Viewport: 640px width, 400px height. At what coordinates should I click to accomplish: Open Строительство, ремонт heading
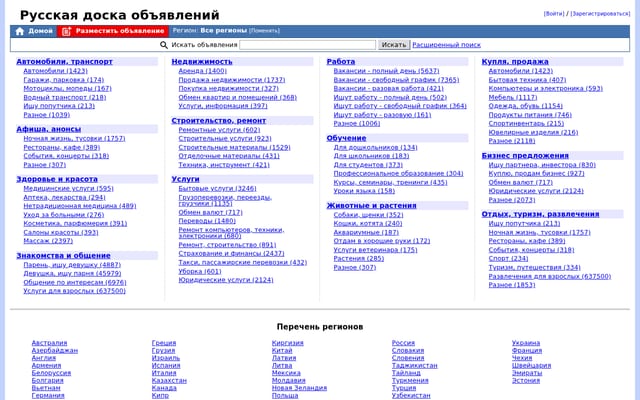coord(218,121)
